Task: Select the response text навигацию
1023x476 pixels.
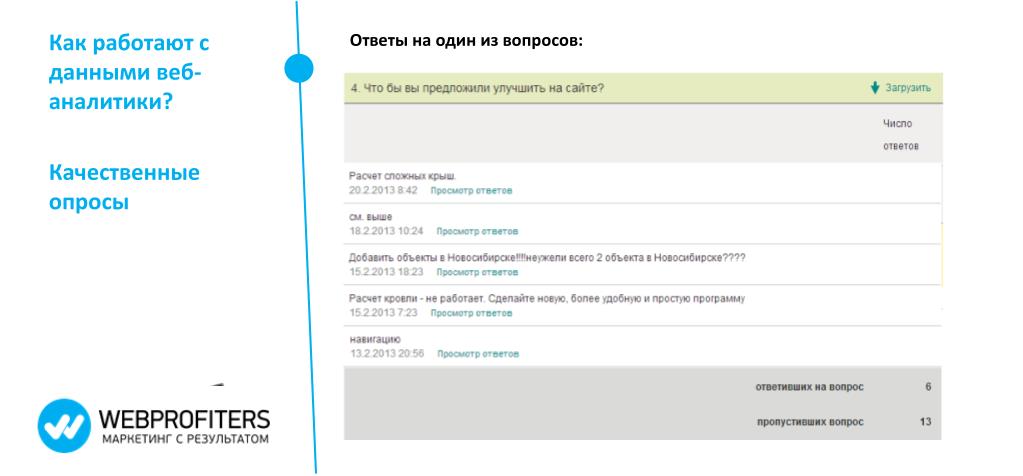Action: pyautogui.click(x=374, y=339)
